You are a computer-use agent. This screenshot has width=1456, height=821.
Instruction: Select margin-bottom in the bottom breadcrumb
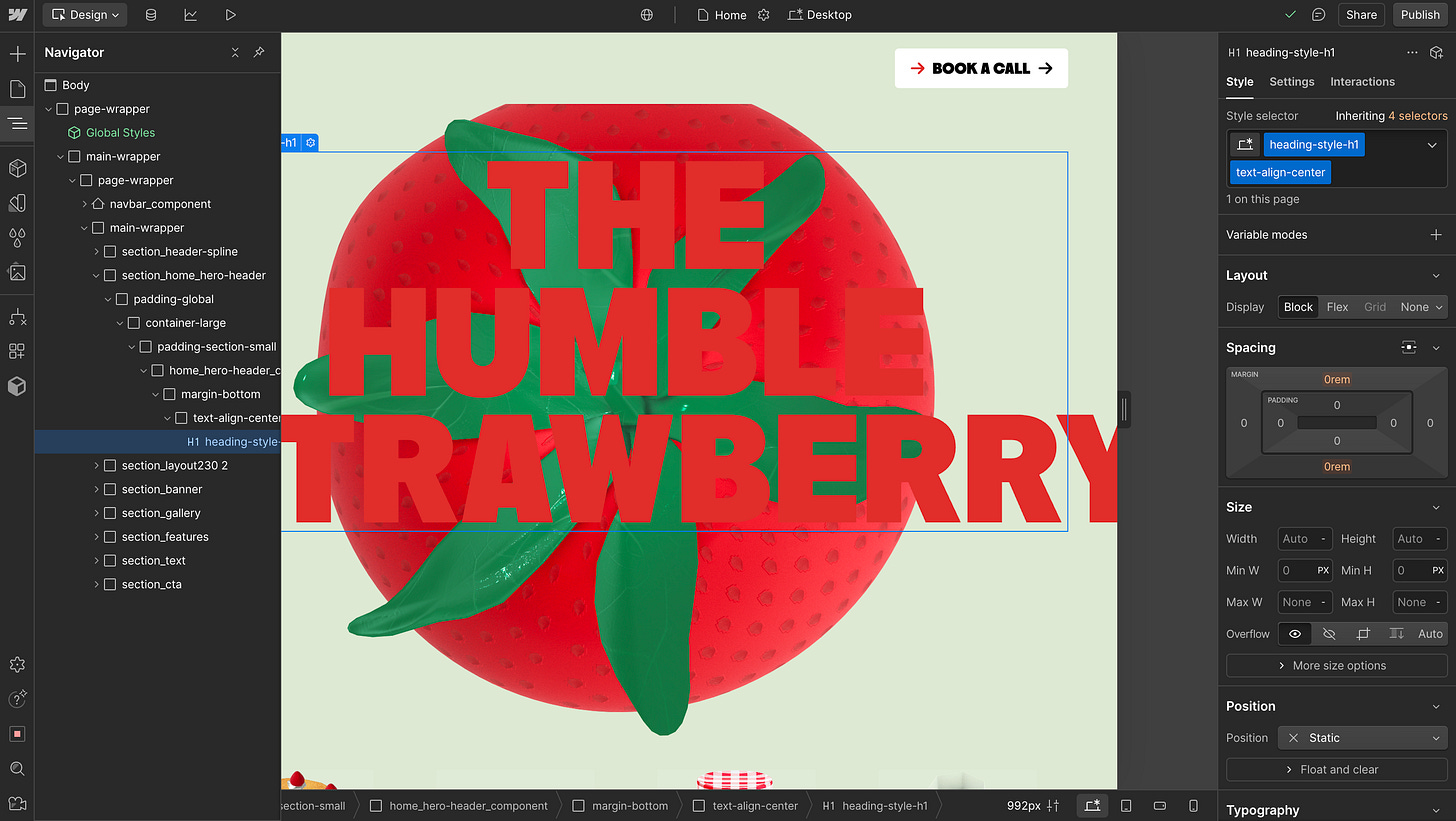(620, 806)
